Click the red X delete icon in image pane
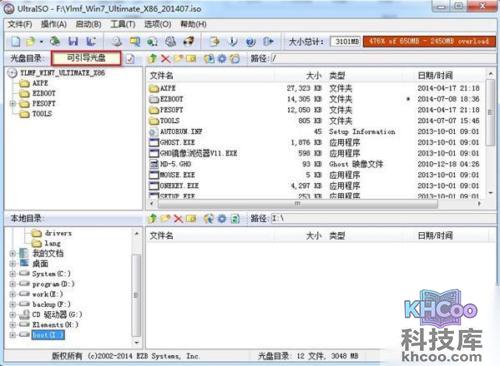Viewport: 500px width, 366px height. click(x=165, y=59)
